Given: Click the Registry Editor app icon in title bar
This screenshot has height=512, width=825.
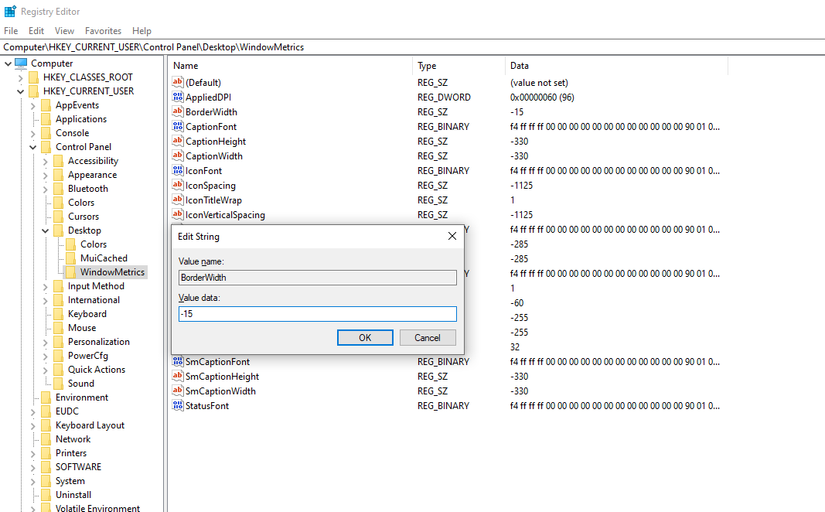Looking at the screenshot, I should coord(10,11).
